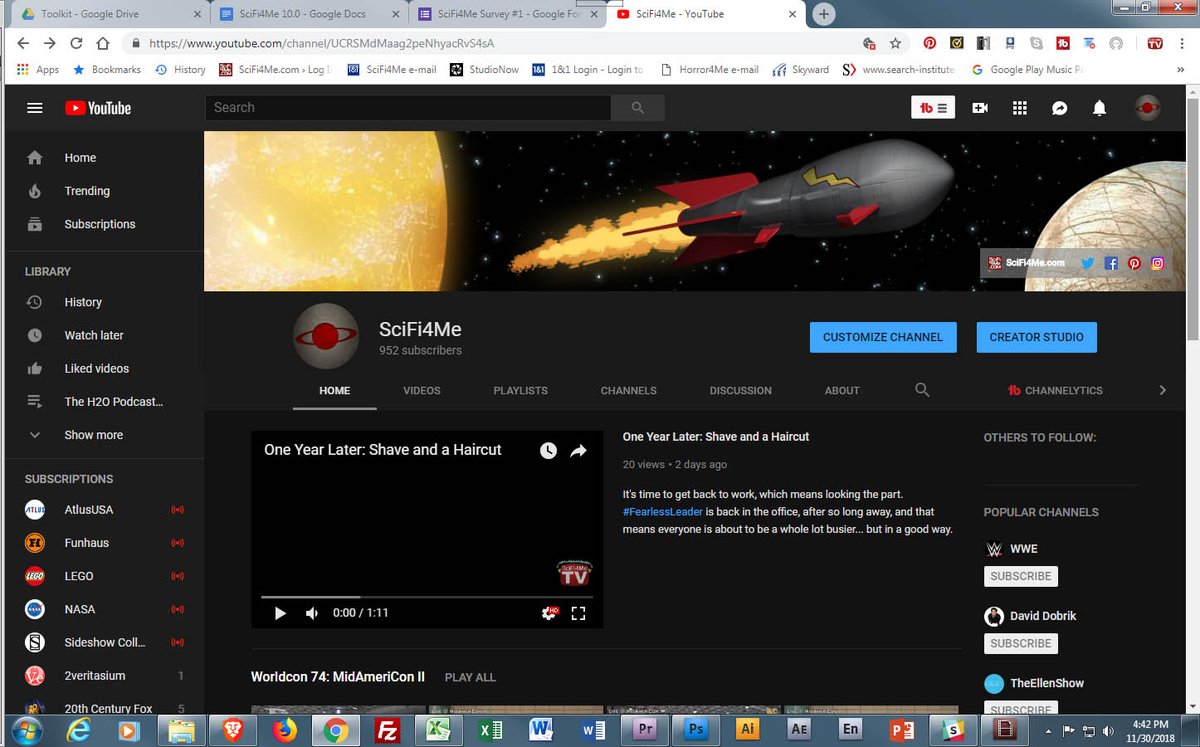Click the browser back arrow

click(24, 44)
